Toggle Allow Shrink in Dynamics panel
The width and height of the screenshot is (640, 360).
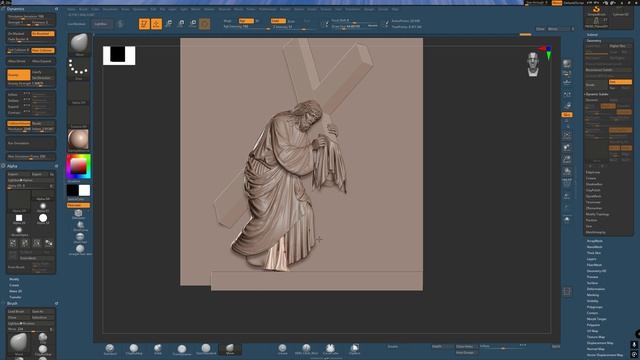[x=19, y=61]
